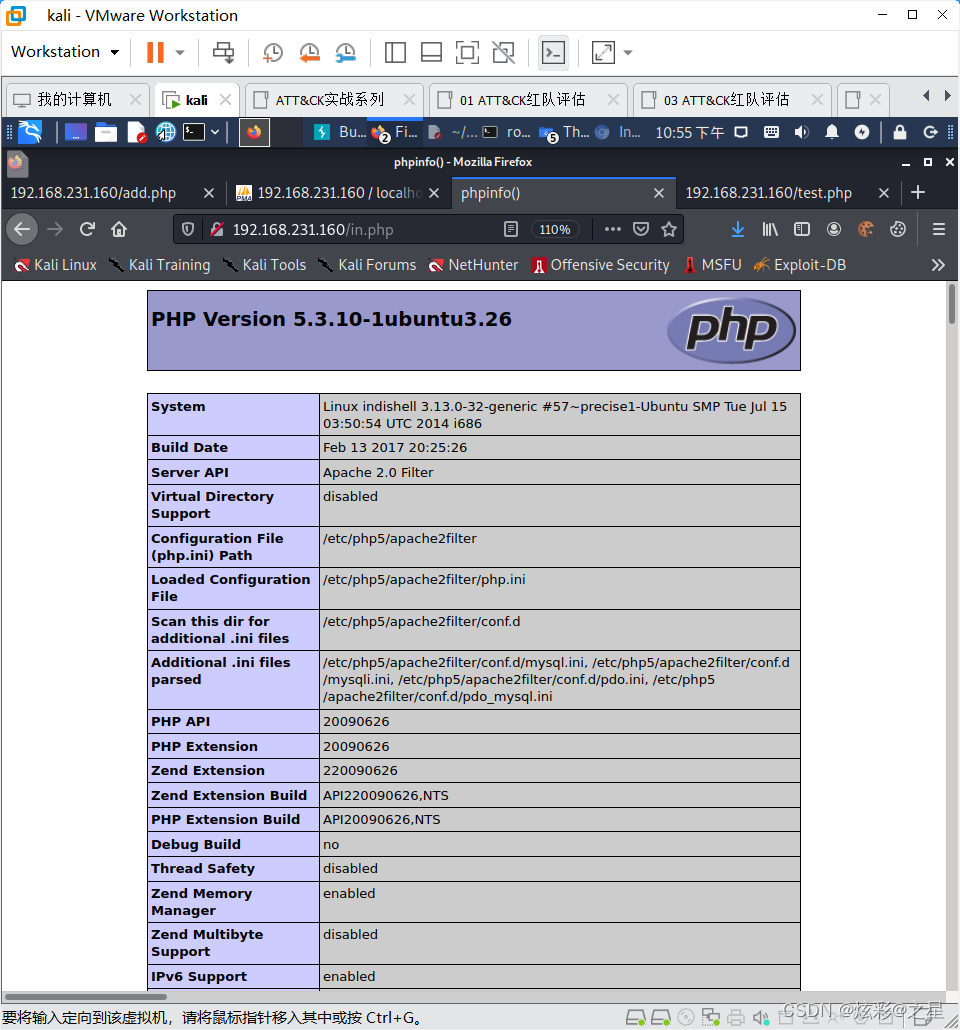960x1030 pixels.
Task: Open Kali notifications bell icon
Action: (832, 133)
